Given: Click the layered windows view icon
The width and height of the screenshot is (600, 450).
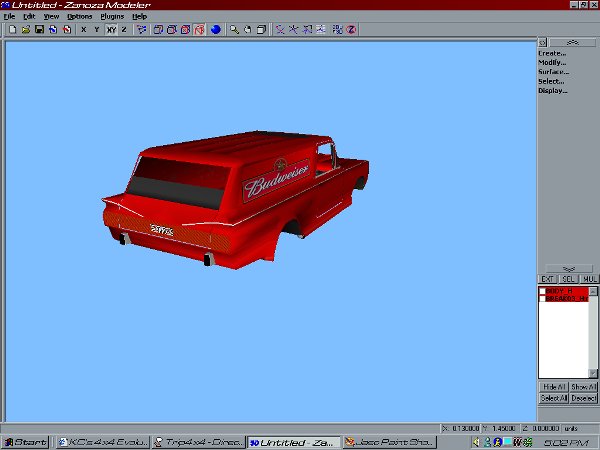Looking at the screenshot, I should click(x=261, y=29).
